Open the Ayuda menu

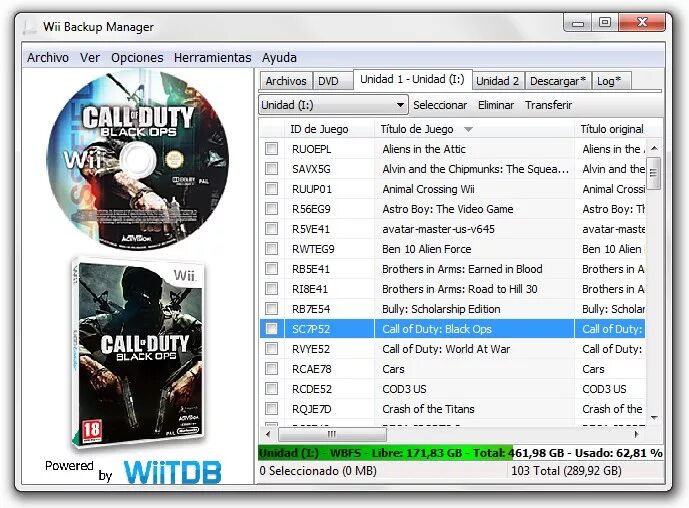(x=279, y=58)
